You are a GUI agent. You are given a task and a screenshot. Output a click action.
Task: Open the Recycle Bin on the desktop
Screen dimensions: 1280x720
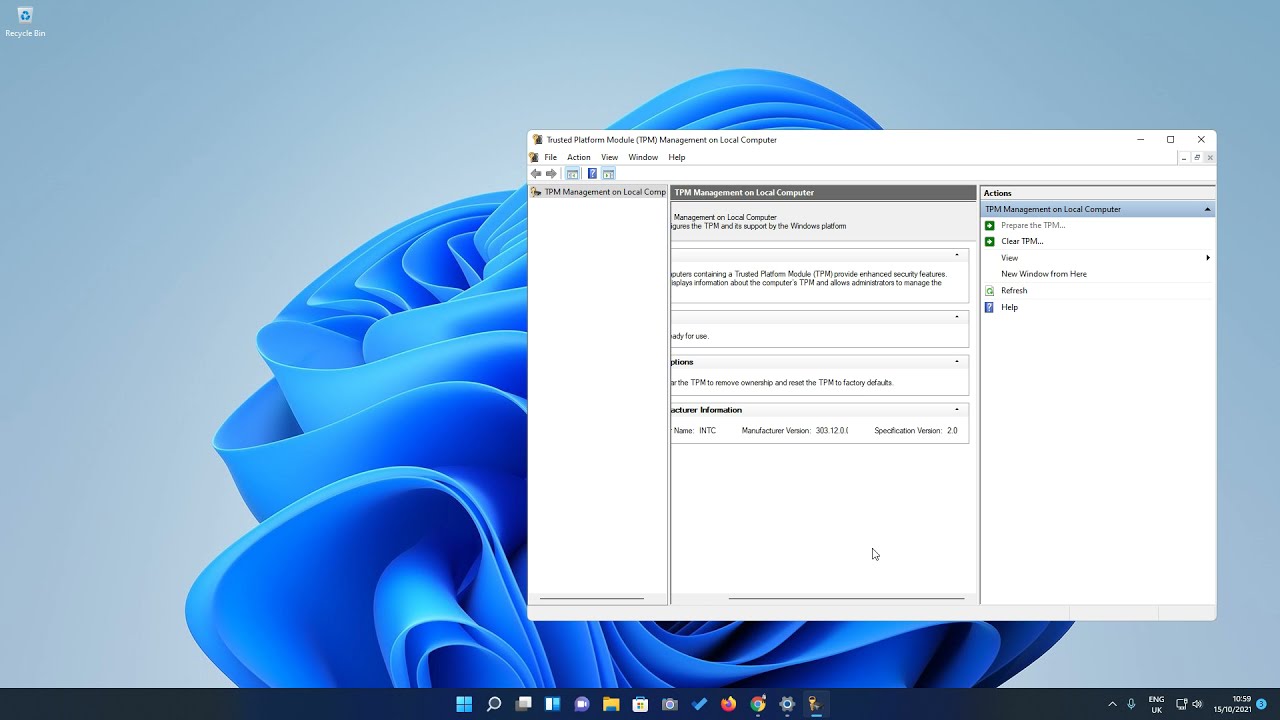pos(25,22)
